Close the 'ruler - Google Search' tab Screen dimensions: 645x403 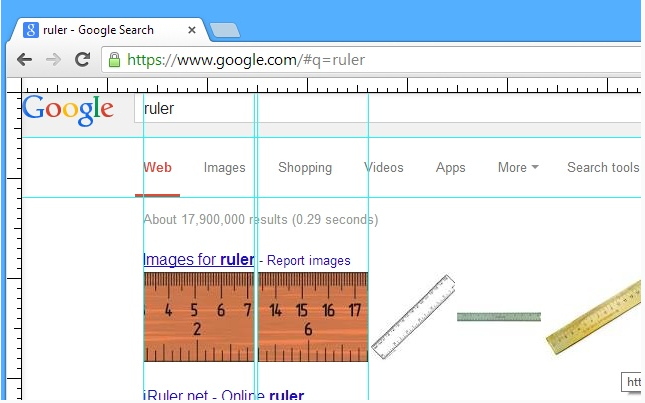pyautogui.click(x=189, y=30)
